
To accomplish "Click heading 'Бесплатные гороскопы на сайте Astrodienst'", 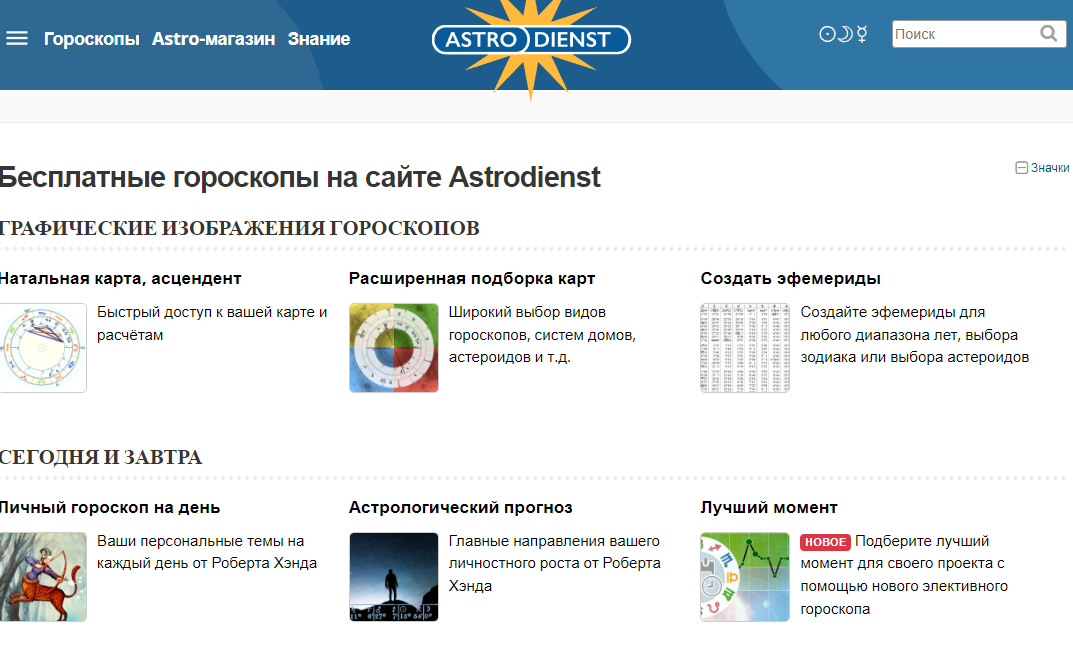I will click(300, 177).
